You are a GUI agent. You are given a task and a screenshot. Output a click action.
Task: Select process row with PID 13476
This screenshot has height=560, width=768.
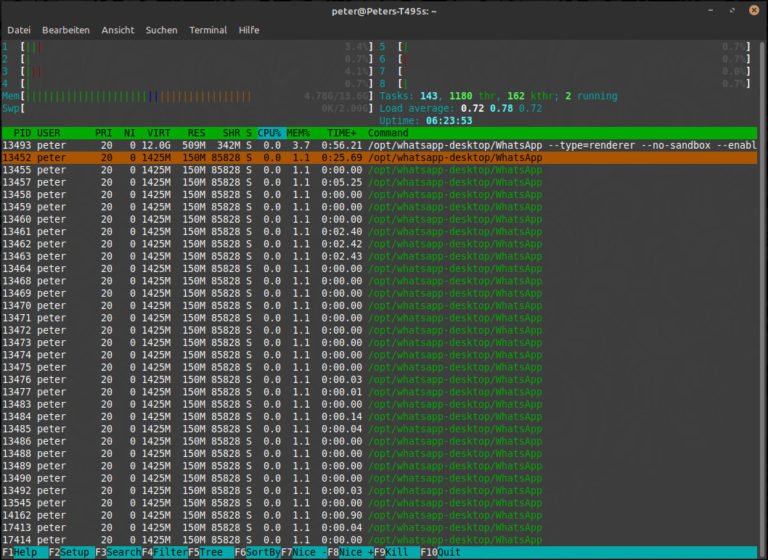coord(379,380)
